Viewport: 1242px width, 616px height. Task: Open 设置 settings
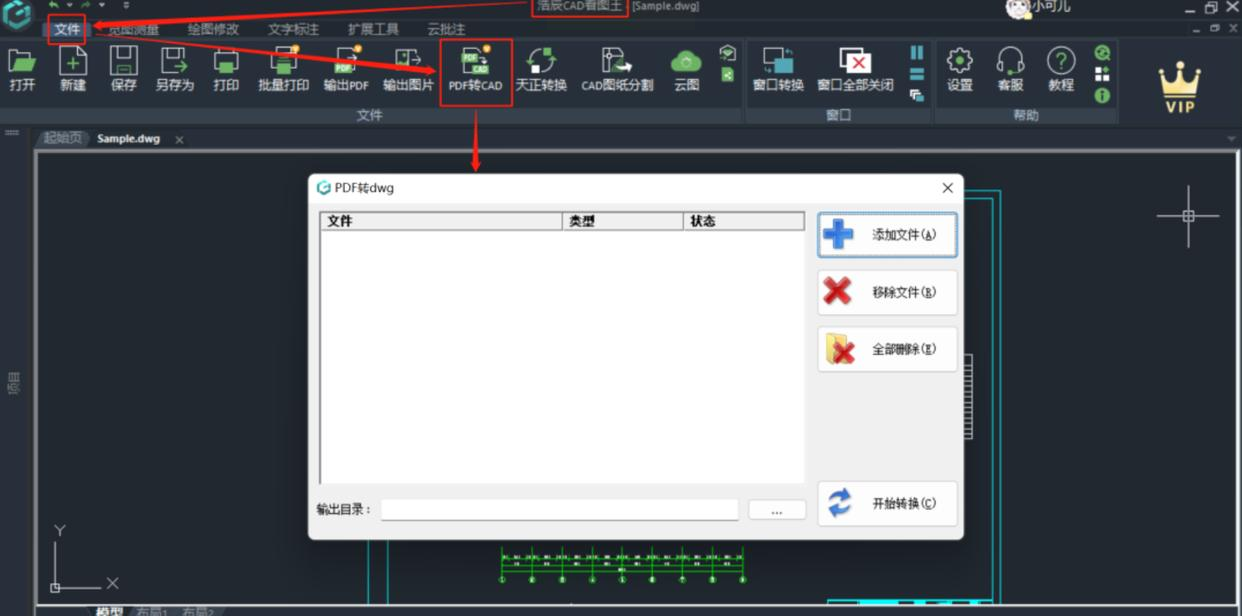[x=960, y=69]
